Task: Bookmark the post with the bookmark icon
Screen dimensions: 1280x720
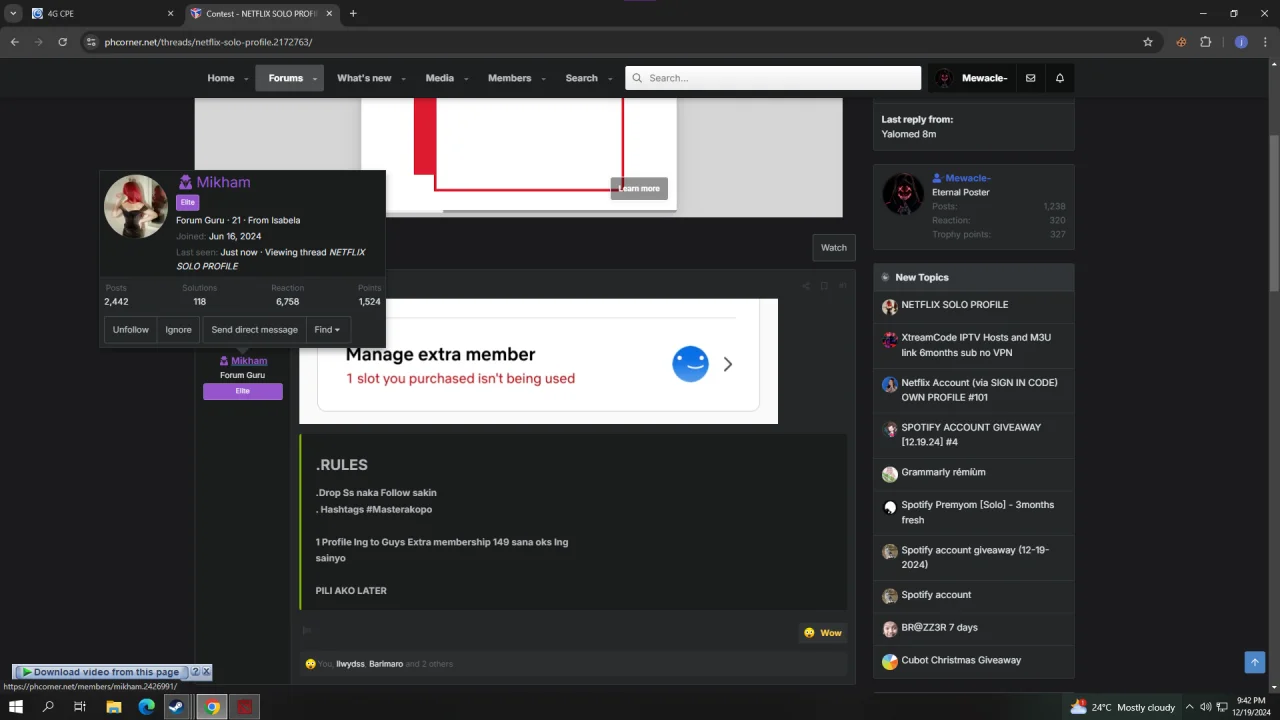Action: [824, 286]
